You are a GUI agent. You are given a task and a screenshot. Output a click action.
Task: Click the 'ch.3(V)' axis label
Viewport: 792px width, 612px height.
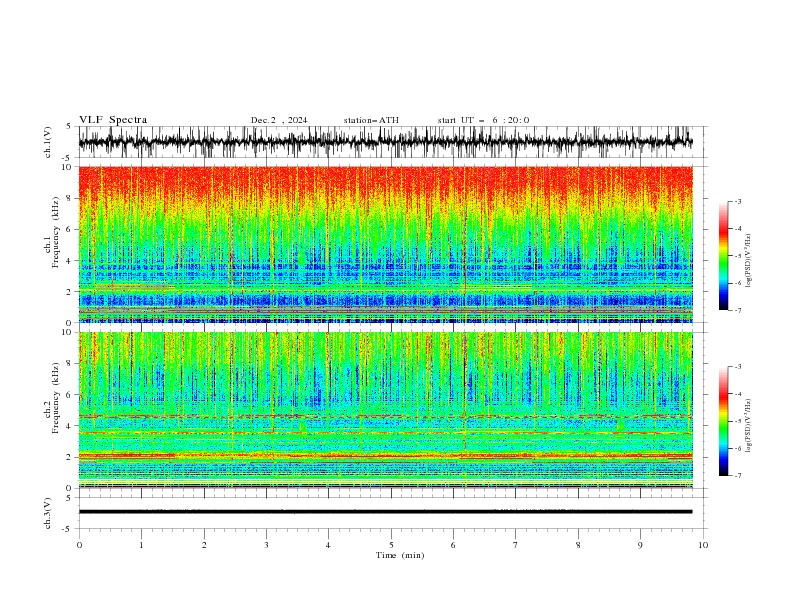(48, 513)
